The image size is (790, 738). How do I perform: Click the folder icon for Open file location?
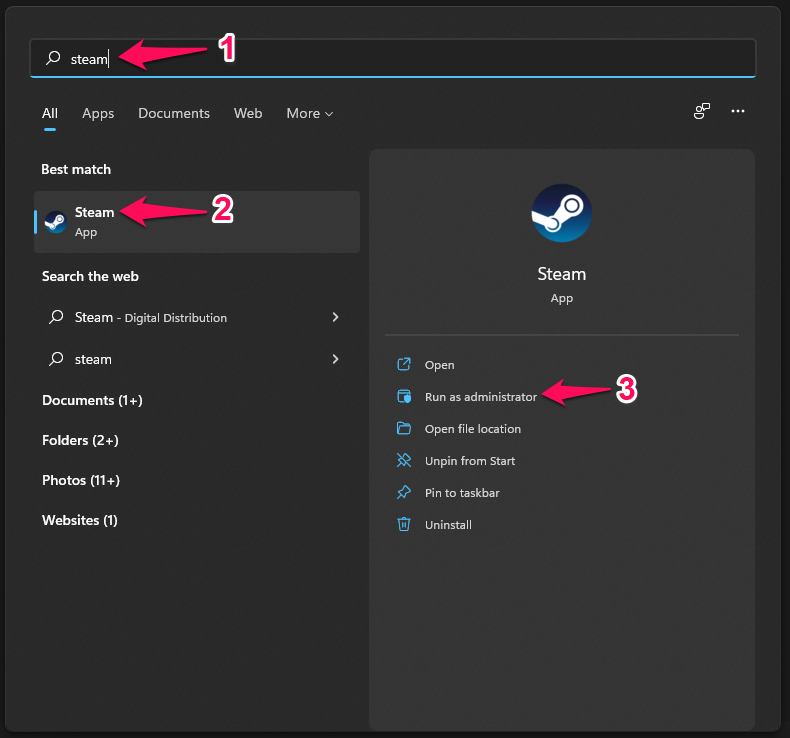pos(404,428)
